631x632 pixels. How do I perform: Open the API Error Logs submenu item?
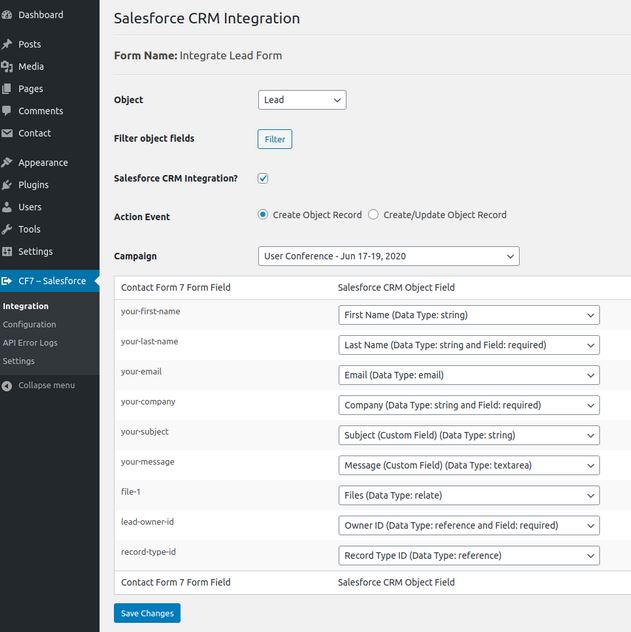click(x=30, y=343)
